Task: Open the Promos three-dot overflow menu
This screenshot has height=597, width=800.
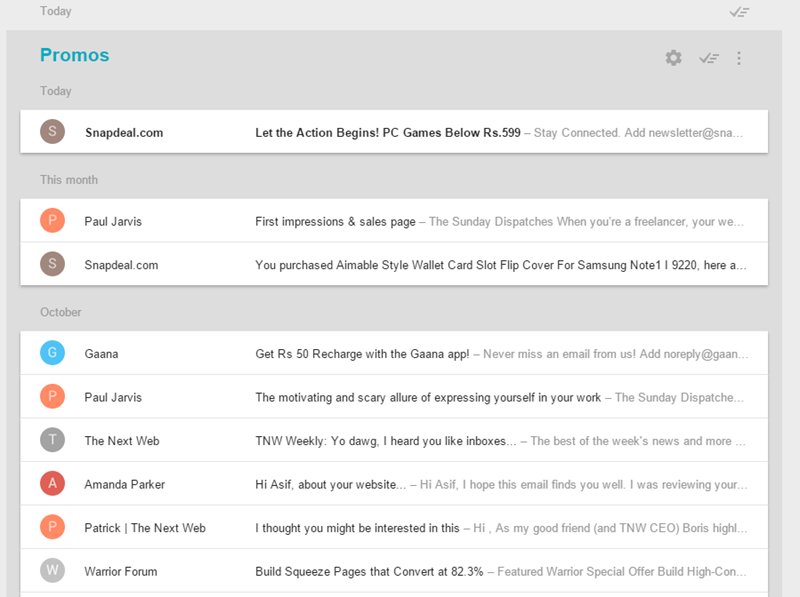Action: point(739,58)
